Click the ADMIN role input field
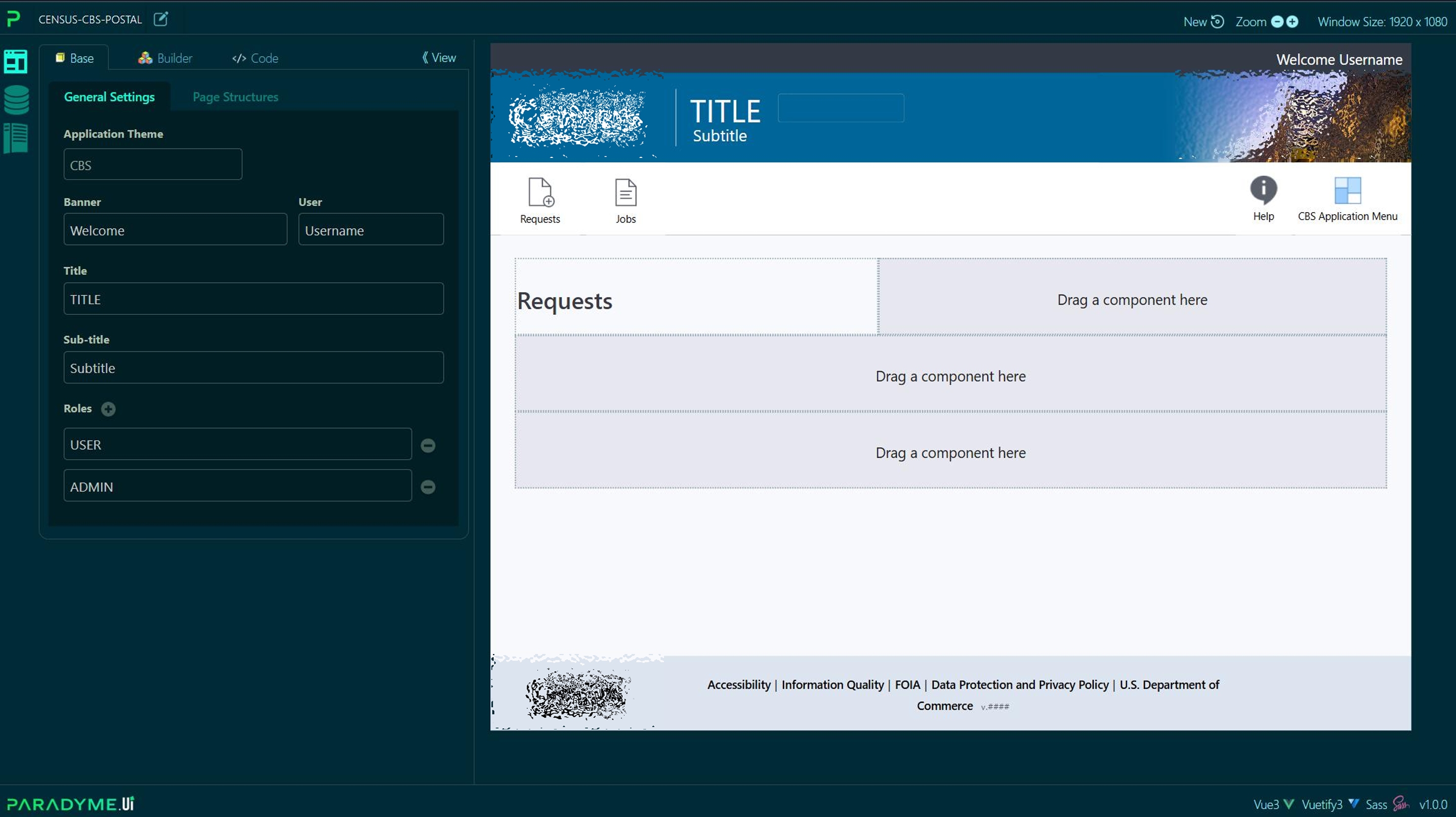 tap(237, 485)
